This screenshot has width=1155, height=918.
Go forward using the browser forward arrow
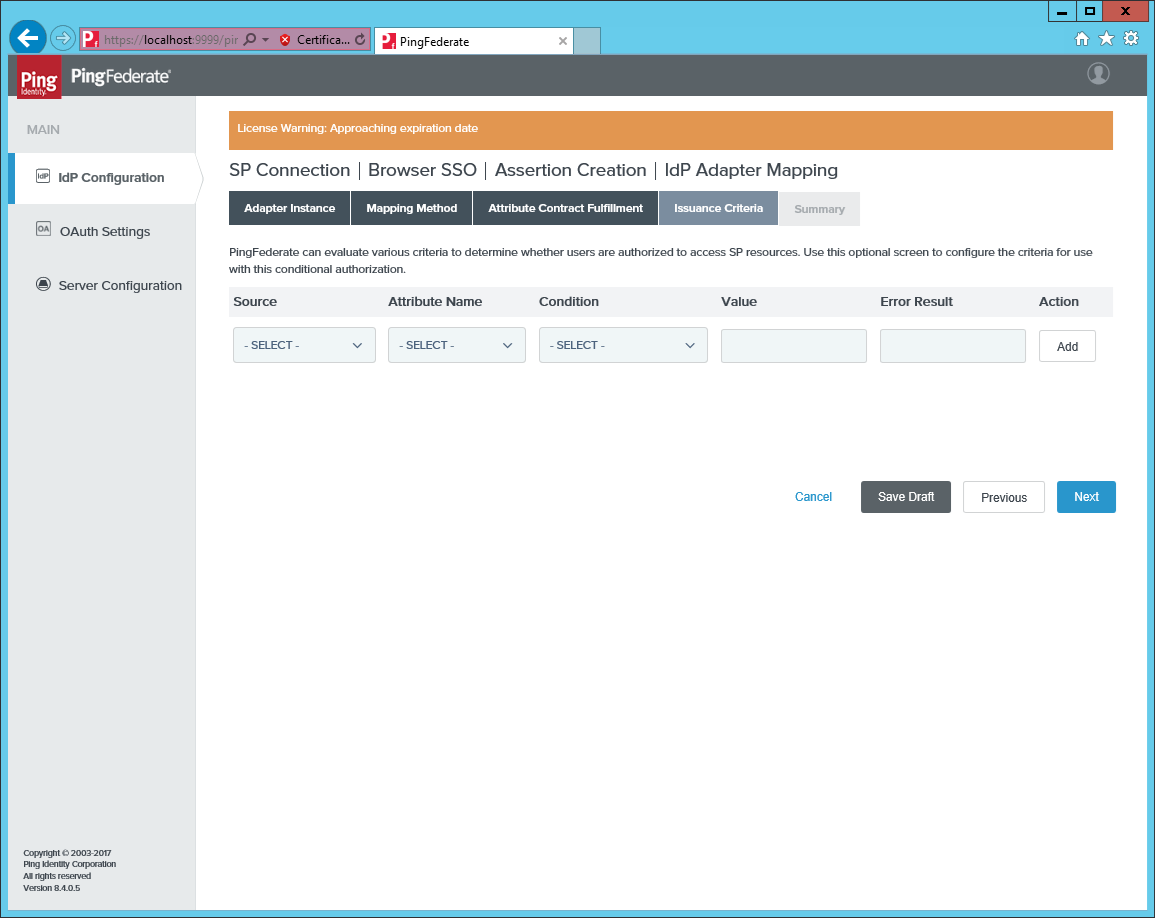63,38
